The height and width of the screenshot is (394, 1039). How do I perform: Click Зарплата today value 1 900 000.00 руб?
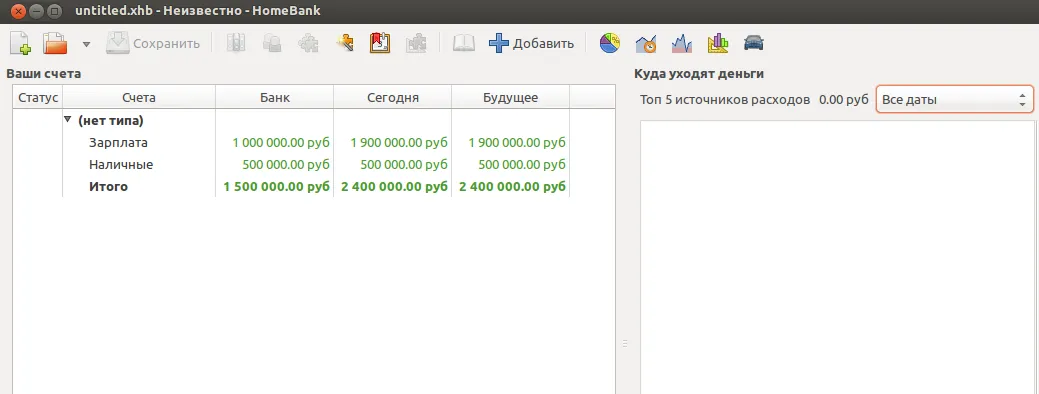399,142
